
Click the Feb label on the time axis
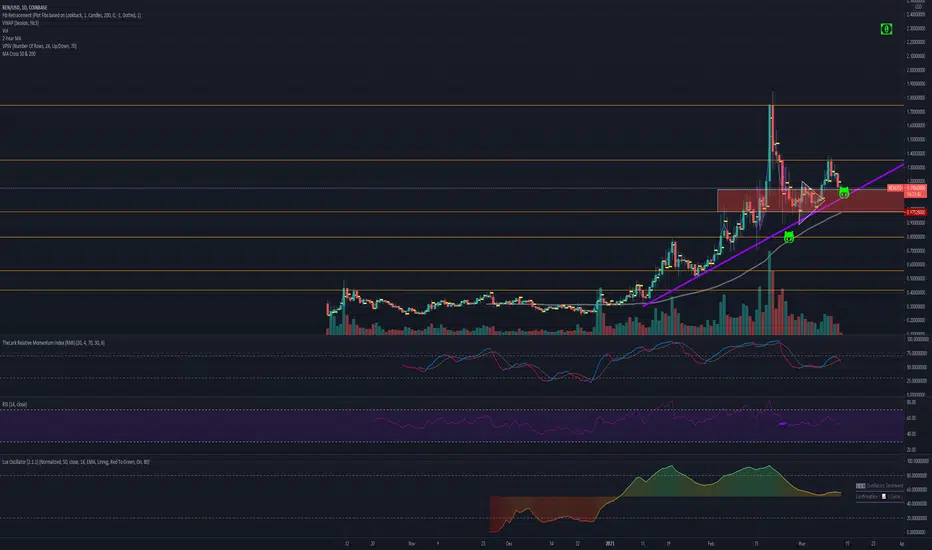click(x=711, y=543)
